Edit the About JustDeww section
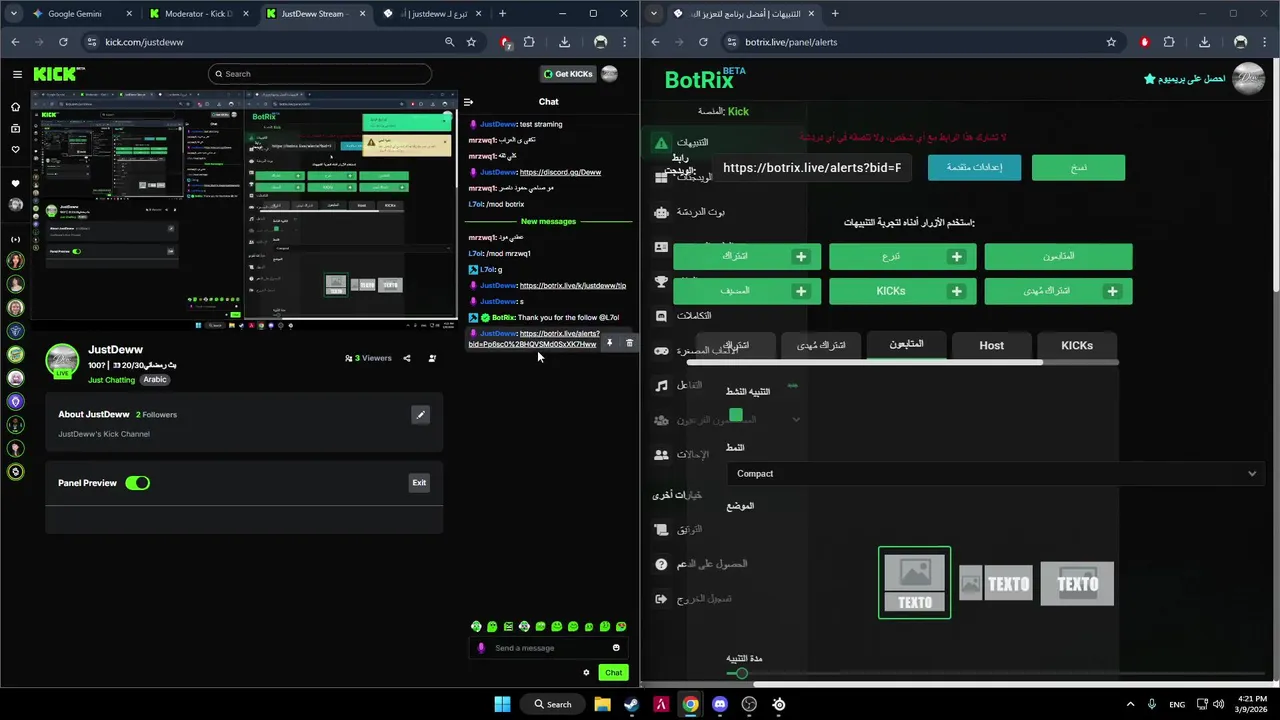 [x=421, y=415]
